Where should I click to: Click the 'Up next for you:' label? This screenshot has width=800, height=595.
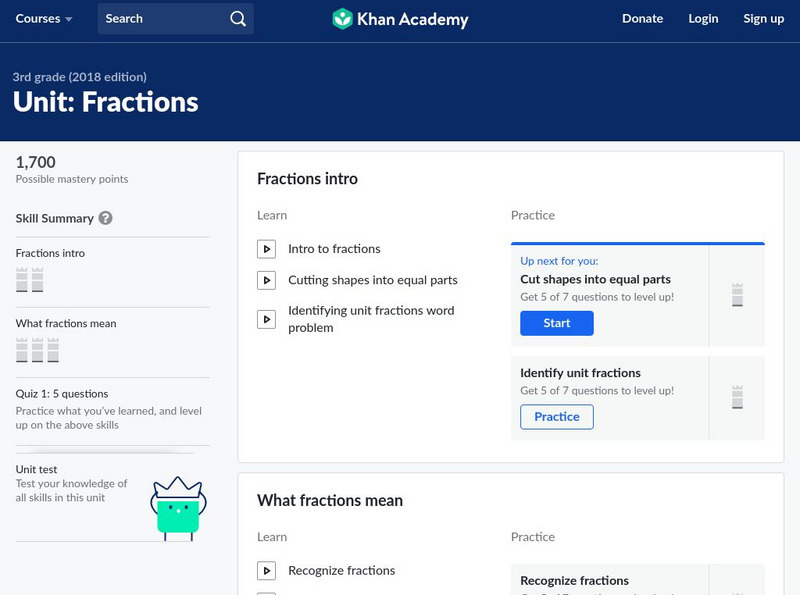click(559, 261)
